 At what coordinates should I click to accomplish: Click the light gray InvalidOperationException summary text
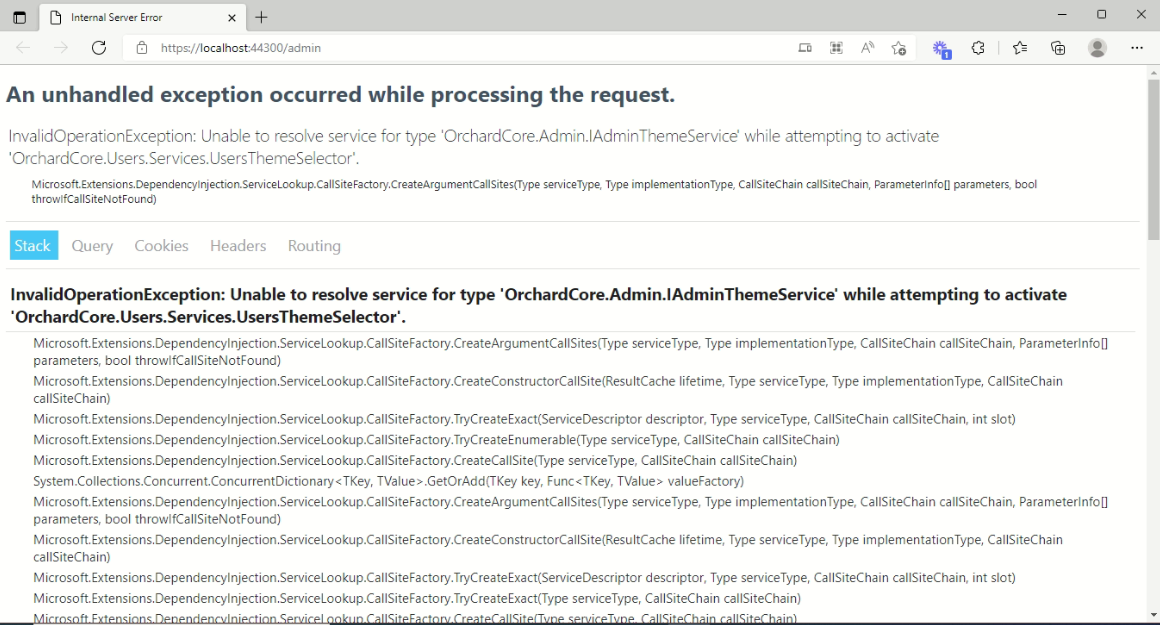tap(473, 147)
